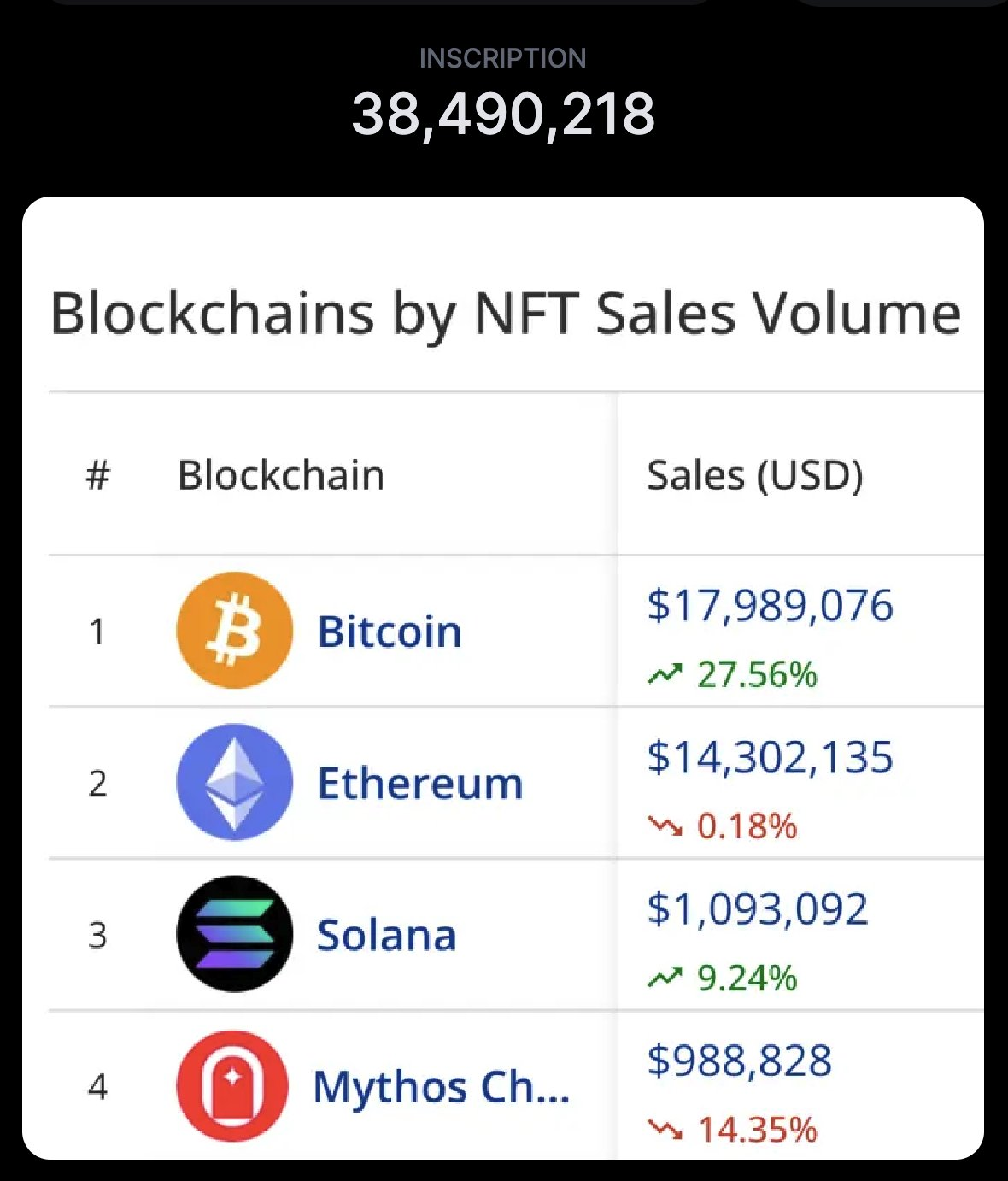Click the green uptrend arrow beside 27.56%
Viewport: 1008px width, 1181px height.
665,674
